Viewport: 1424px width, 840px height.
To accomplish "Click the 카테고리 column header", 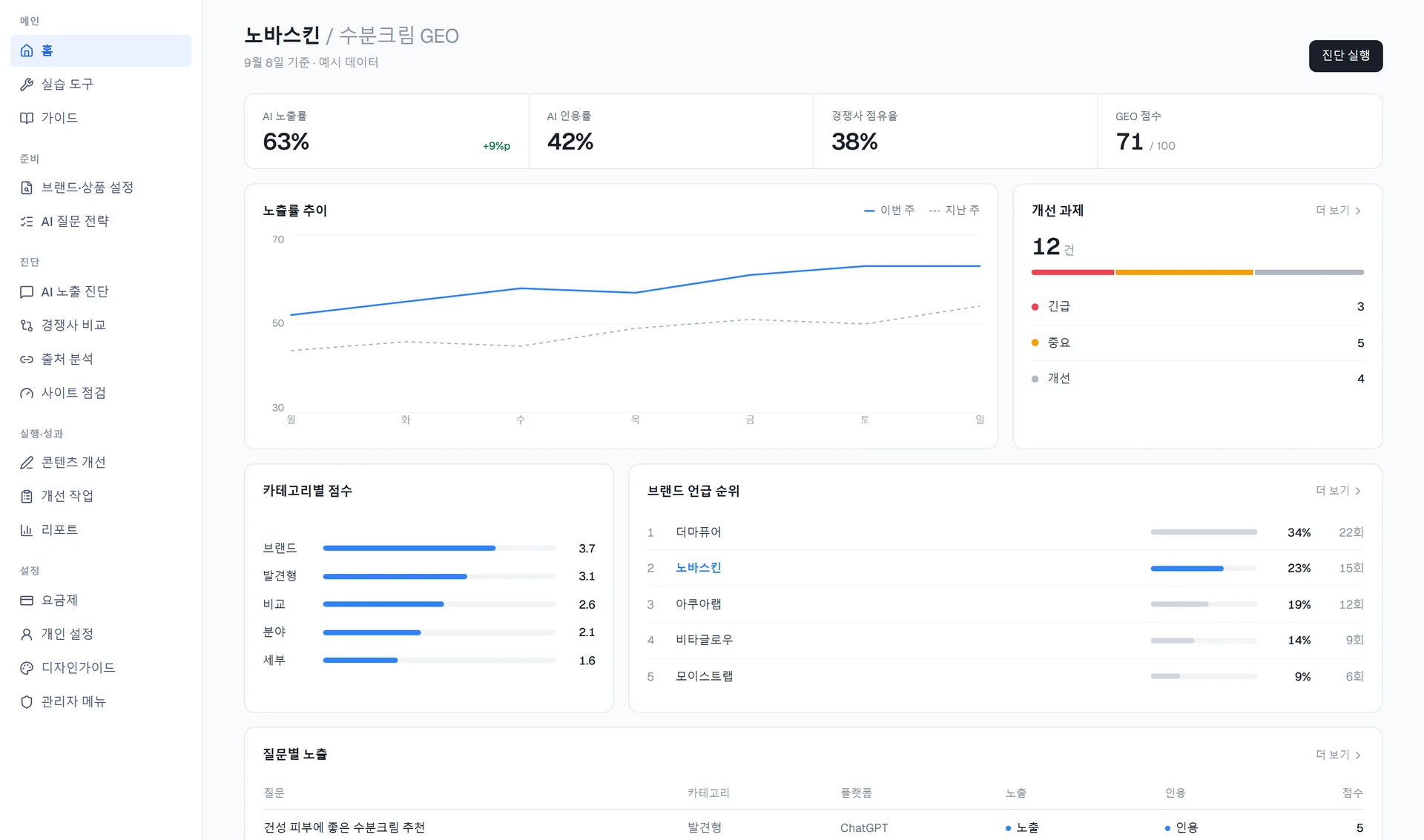I will (x=708, y=793).
